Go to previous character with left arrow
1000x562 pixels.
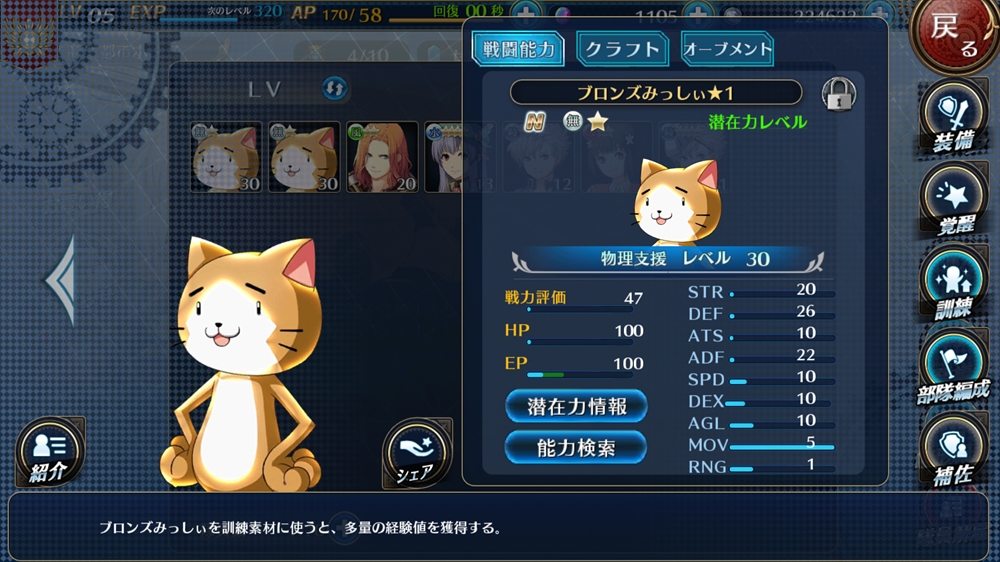[x=61, y=281]
